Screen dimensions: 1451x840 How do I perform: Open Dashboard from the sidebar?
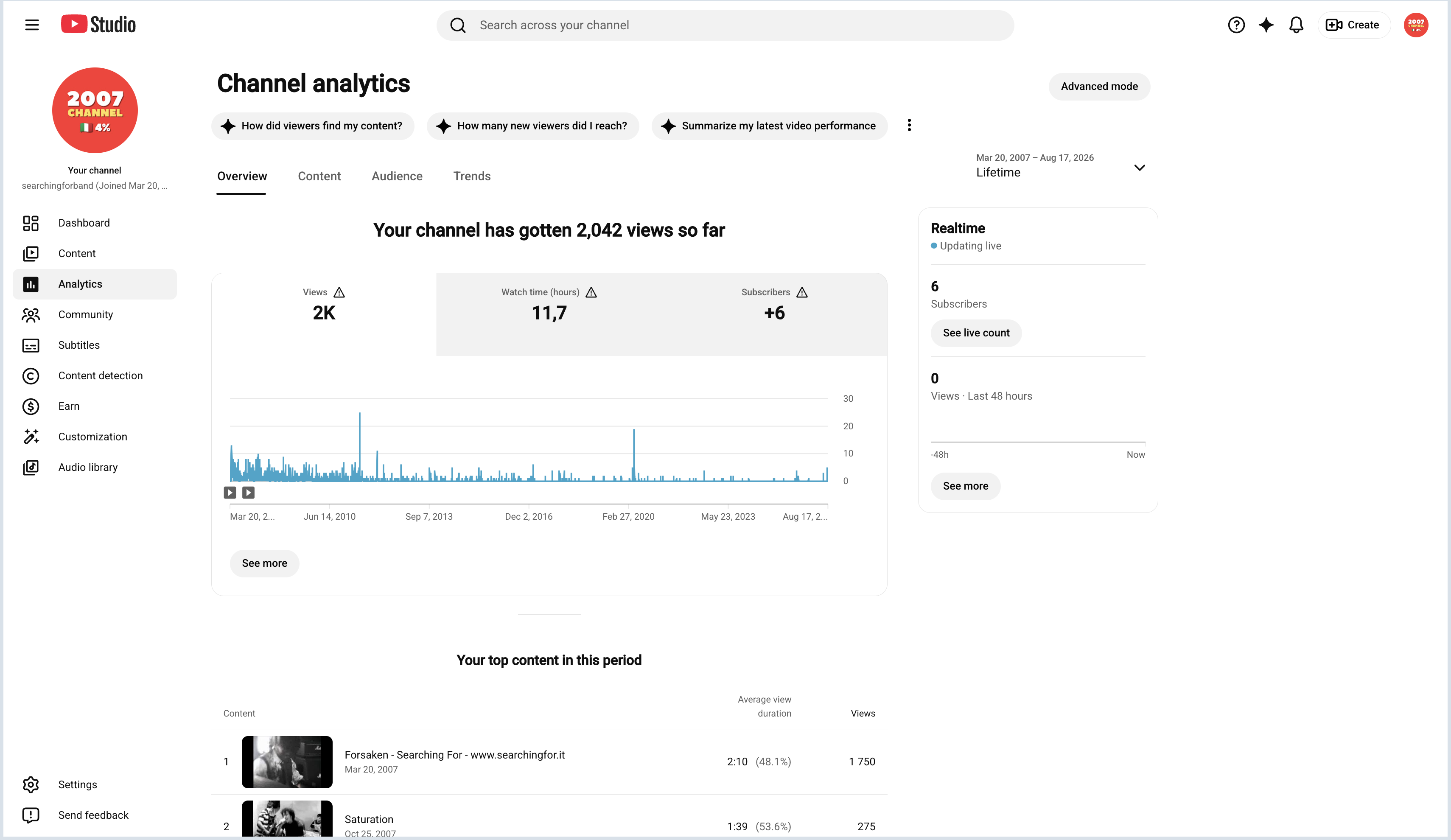click(95, 223)
